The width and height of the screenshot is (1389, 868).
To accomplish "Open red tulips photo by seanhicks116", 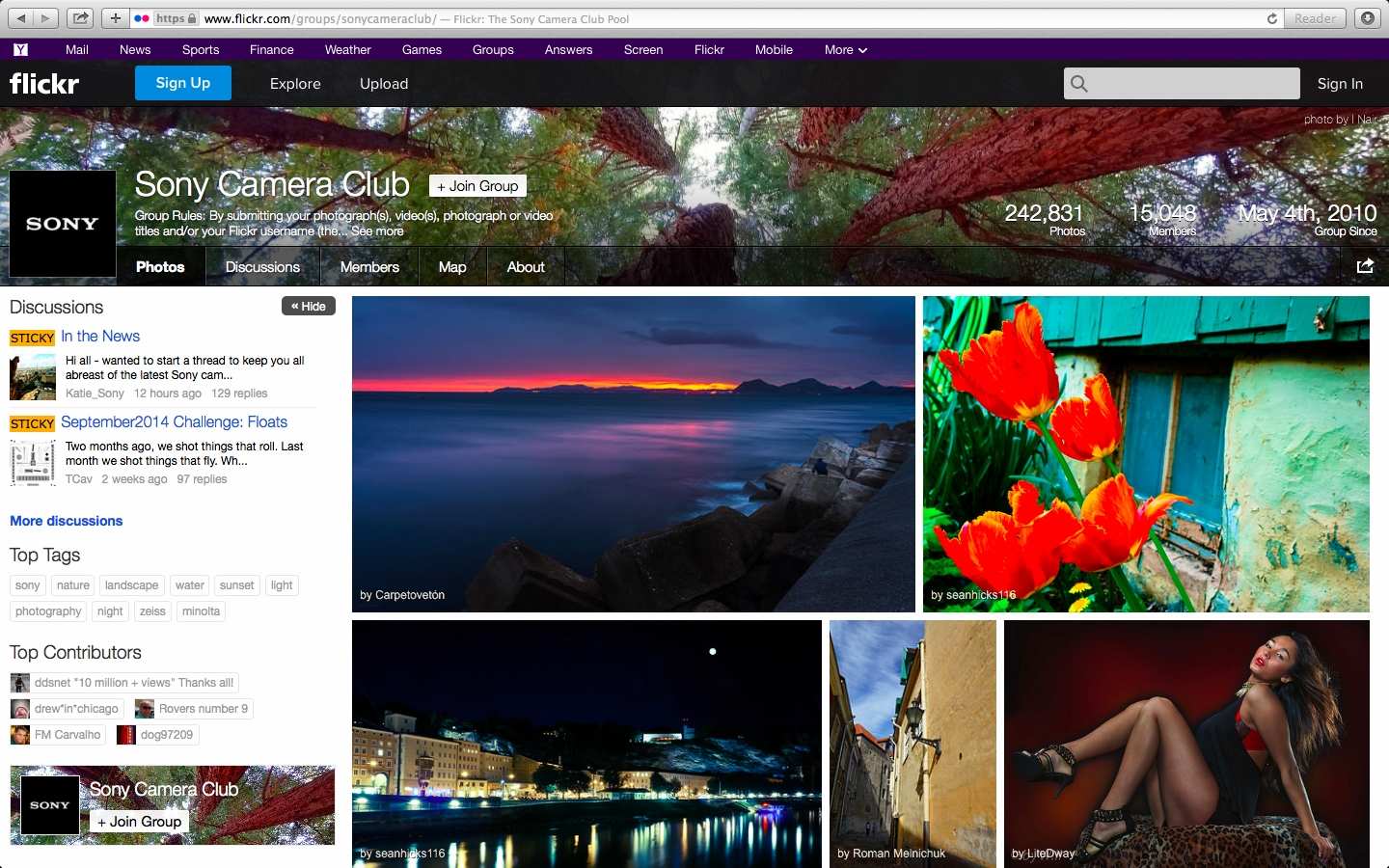I will pos(1146,454).
